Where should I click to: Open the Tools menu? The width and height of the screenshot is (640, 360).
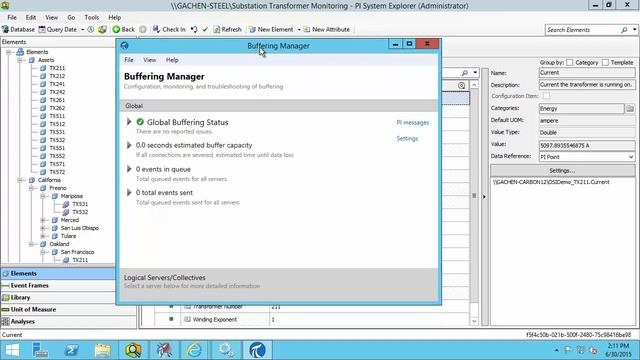click(91, 18)
